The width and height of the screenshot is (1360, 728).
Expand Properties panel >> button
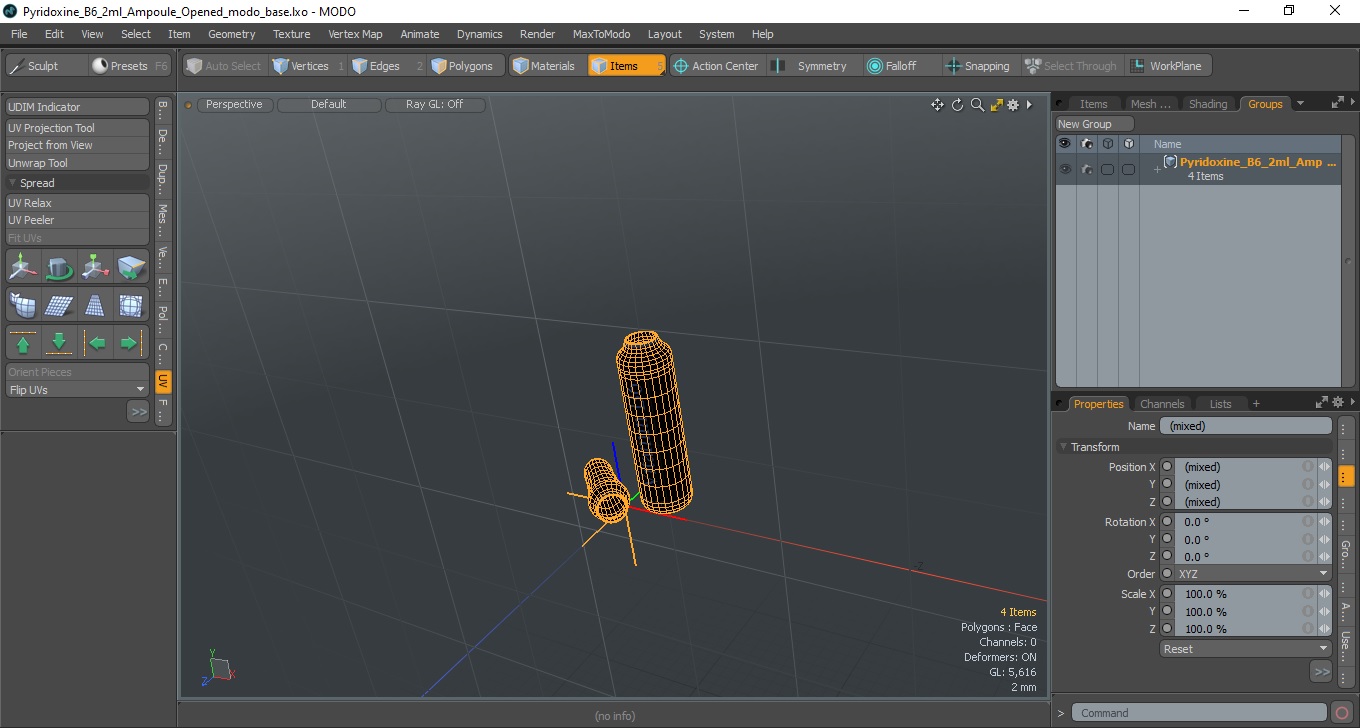(x=1321, y=672)
